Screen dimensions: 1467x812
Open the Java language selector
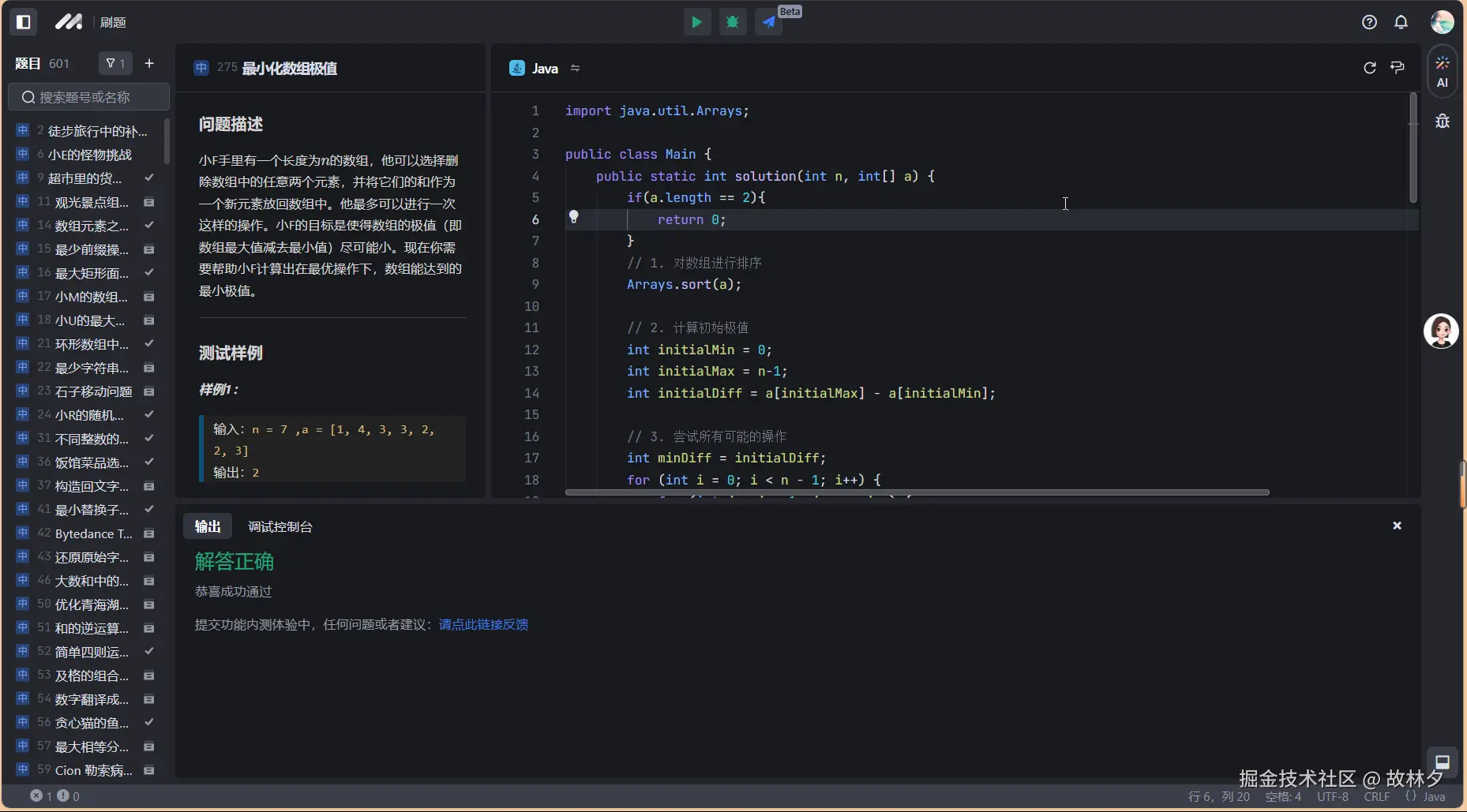545,69
